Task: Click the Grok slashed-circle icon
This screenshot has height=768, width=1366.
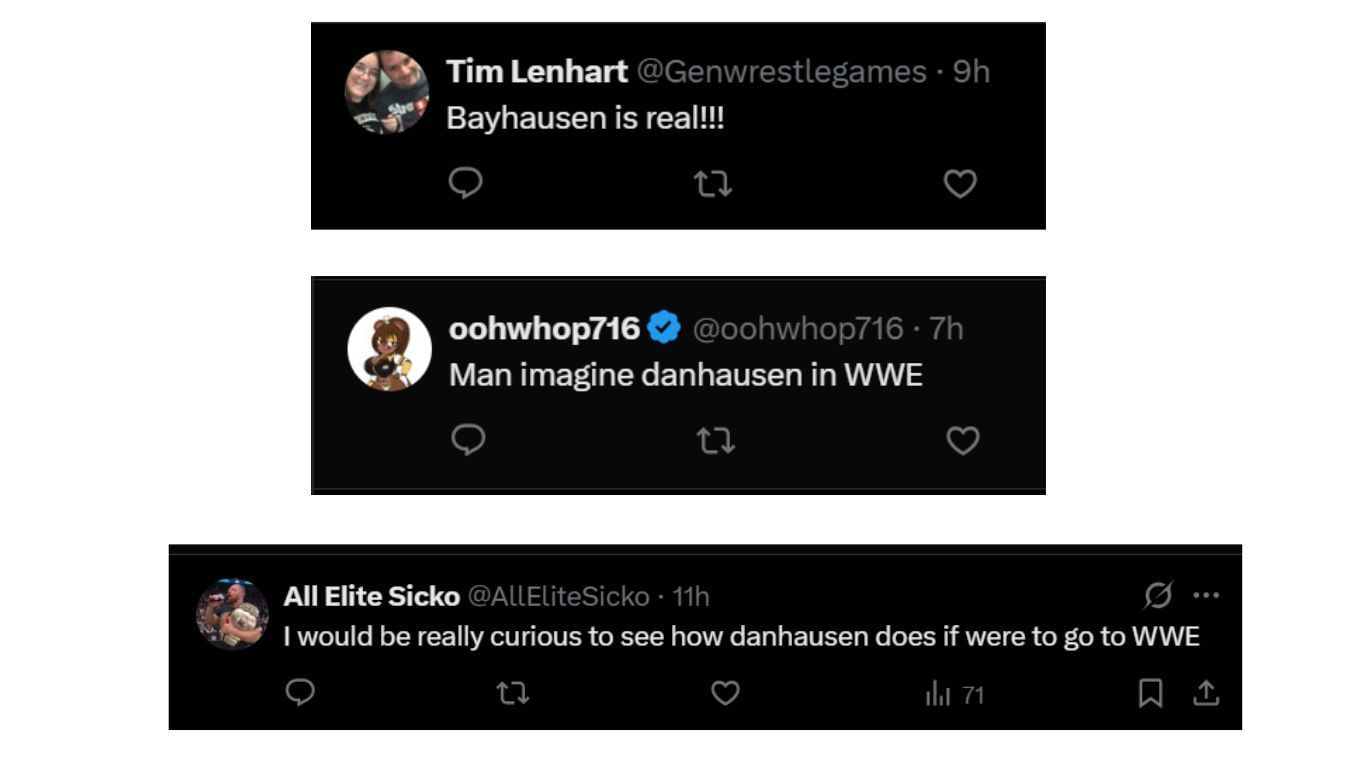Action: tap(1158, 596)
